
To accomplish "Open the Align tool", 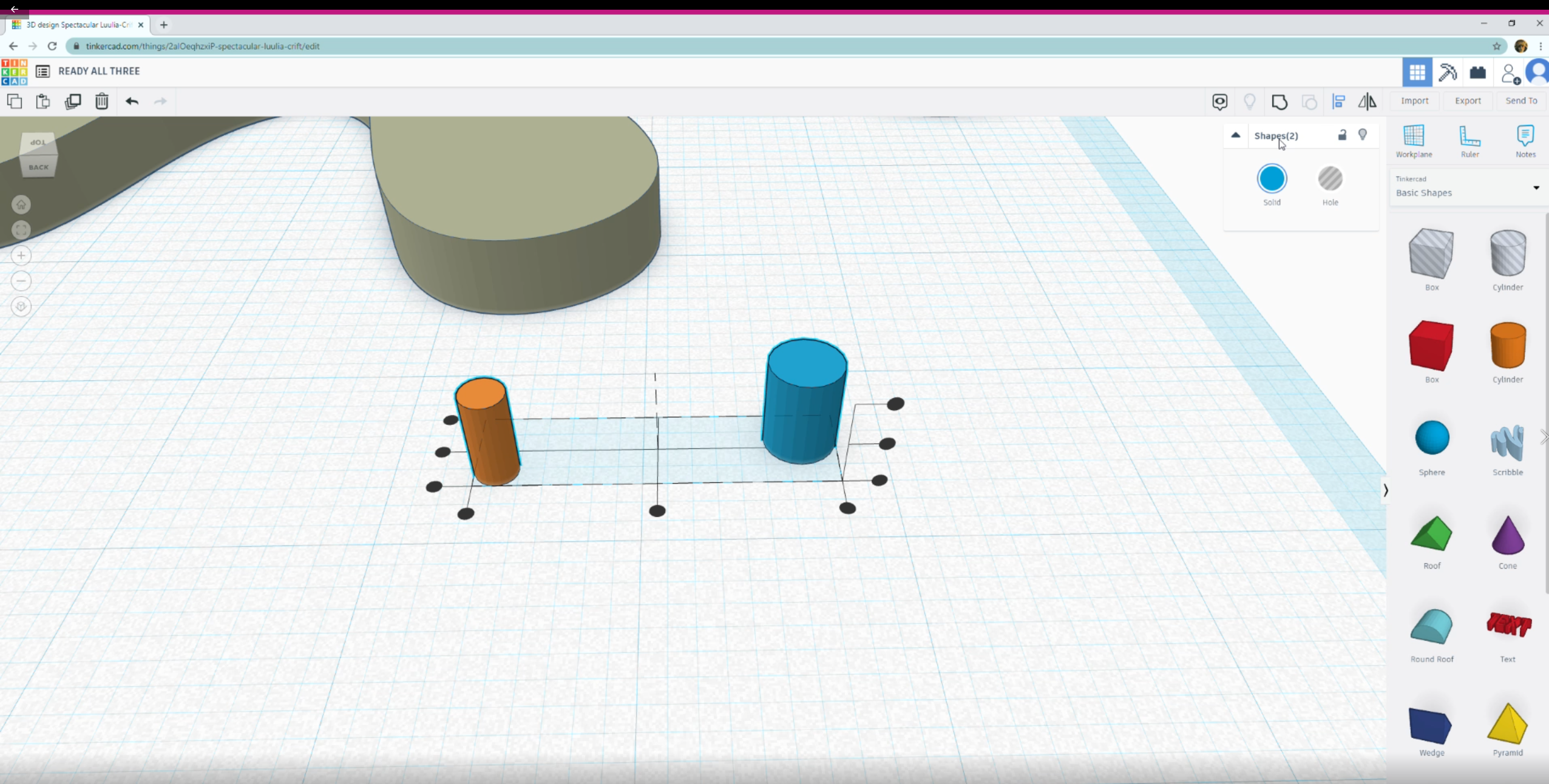I will point(1338,101).
